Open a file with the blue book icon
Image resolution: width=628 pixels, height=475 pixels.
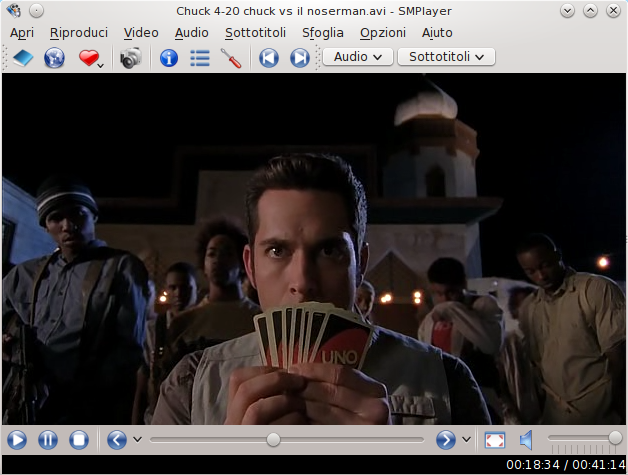coord(23,58)
